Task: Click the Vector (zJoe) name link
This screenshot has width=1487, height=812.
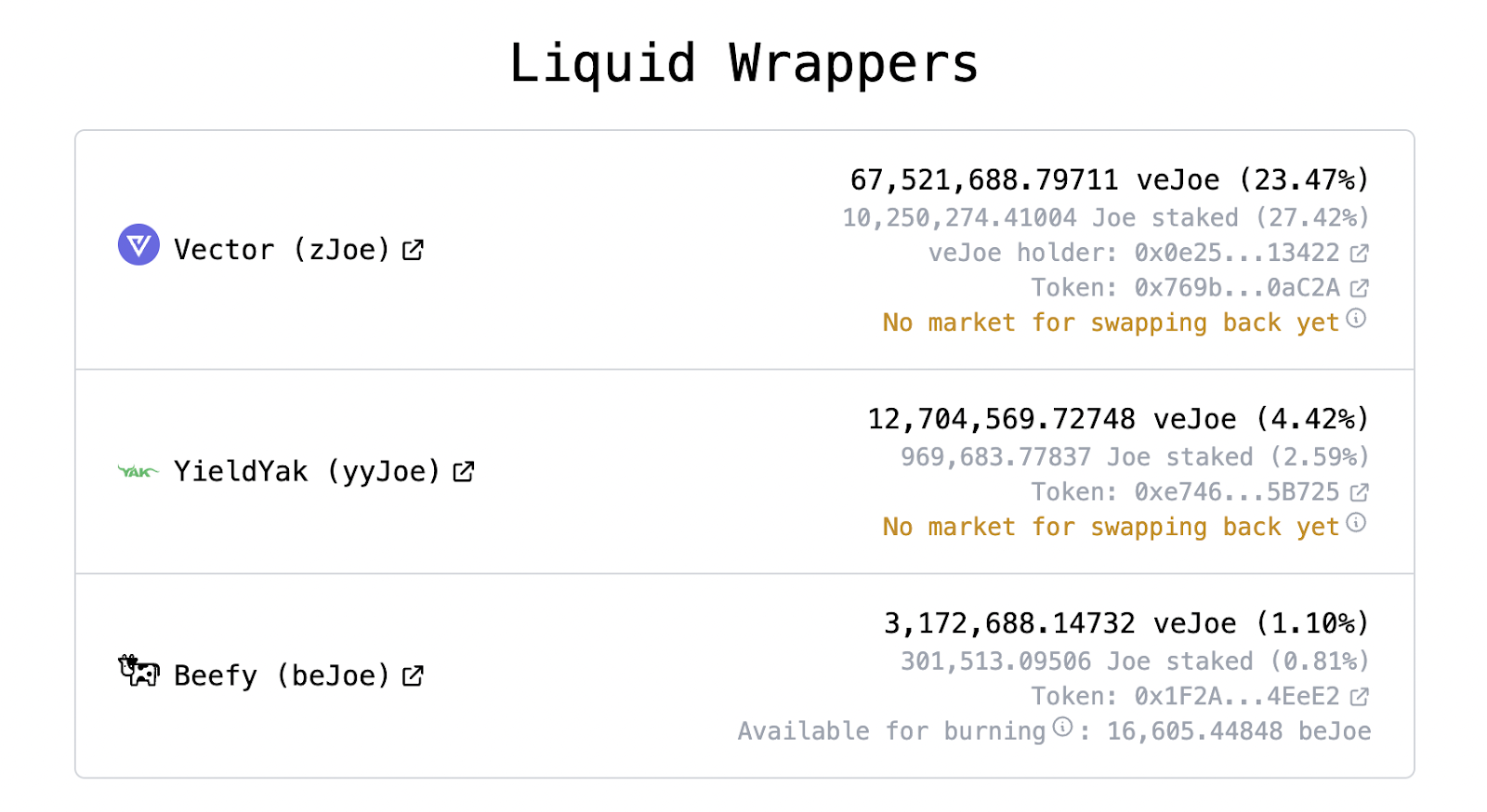Action: 282,250
